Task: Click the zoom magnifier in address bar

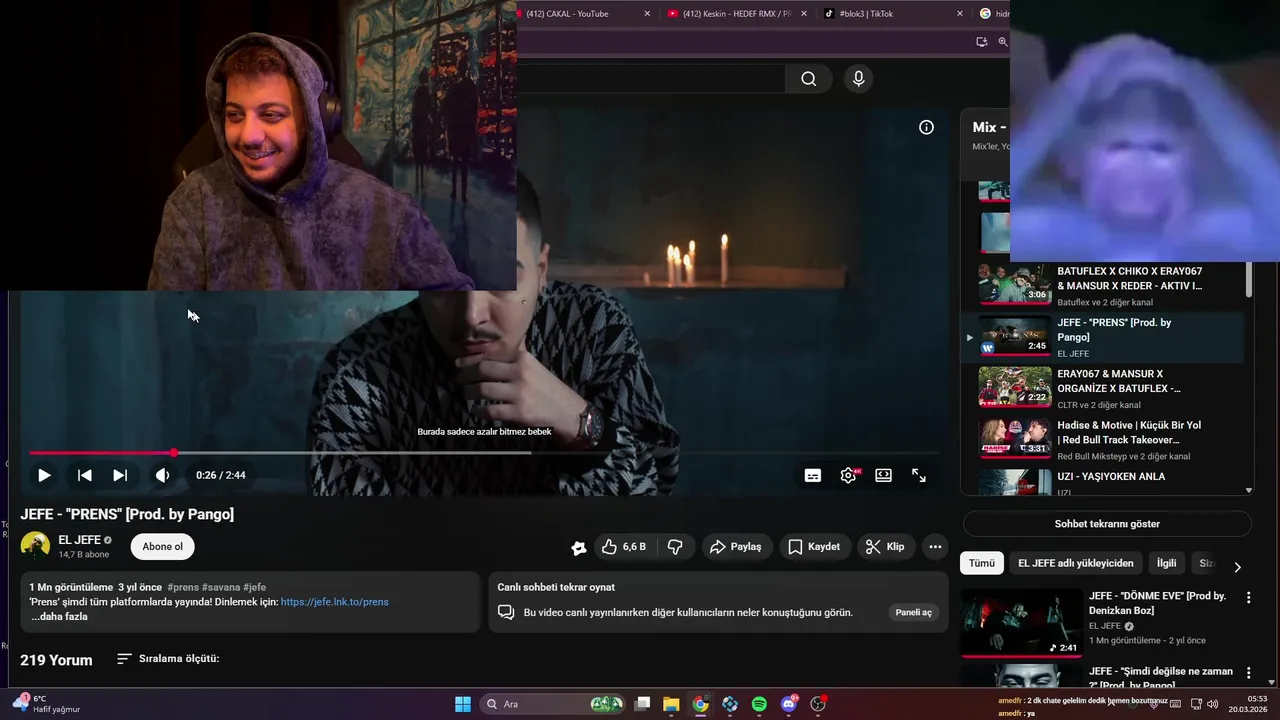Action: pyautogui.click(x=1003, y=42)
